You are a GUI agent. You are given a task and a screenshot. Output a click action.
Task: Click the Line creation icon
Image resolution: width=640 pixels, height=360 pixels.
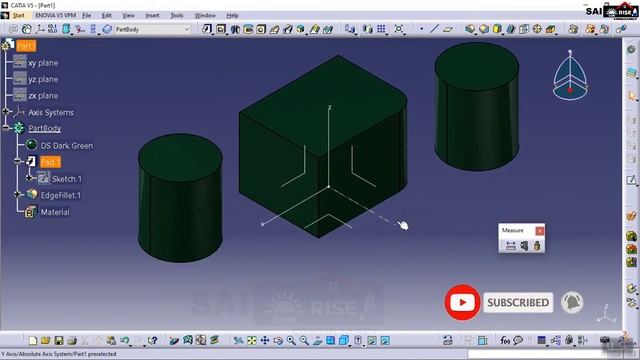tap(434, 29)
